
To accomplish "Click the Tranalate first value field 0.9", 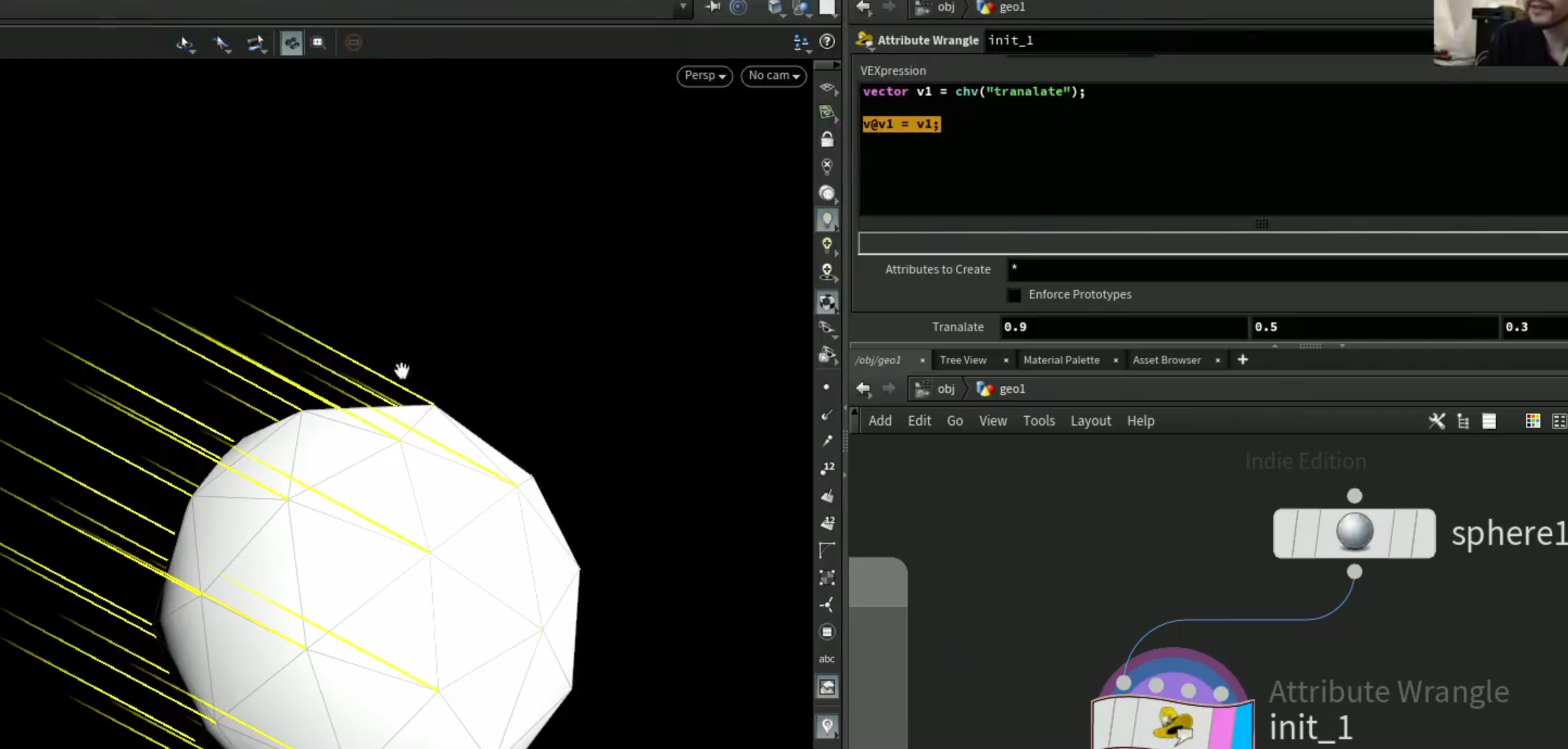I will [1123, 327].
